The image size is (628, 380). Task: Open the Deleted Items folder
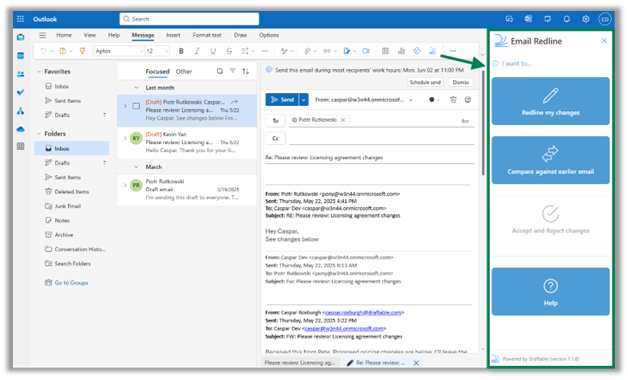(72, 192)
